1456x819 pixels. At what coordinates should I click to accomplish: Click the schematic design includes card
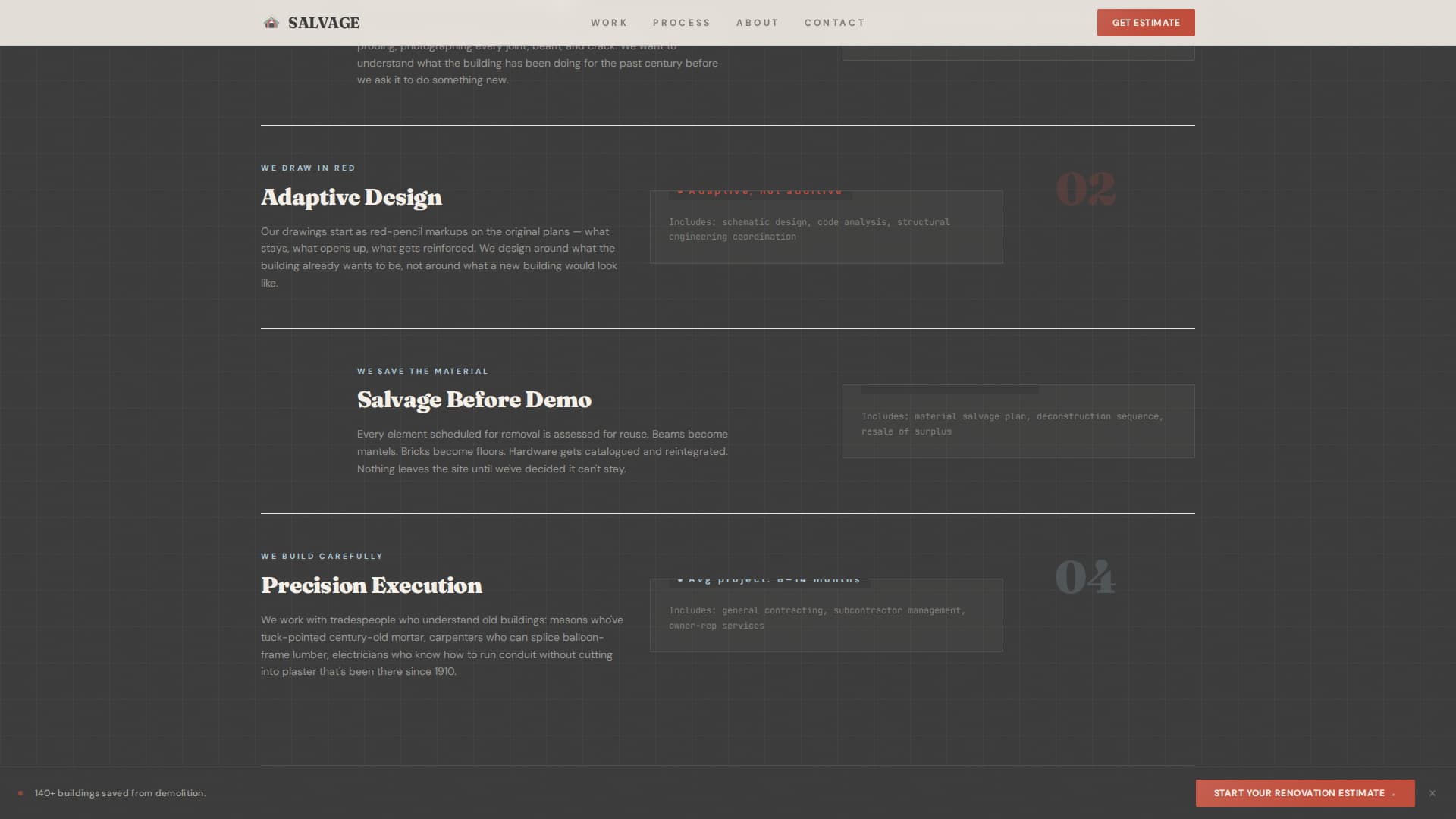click(826, 227)
